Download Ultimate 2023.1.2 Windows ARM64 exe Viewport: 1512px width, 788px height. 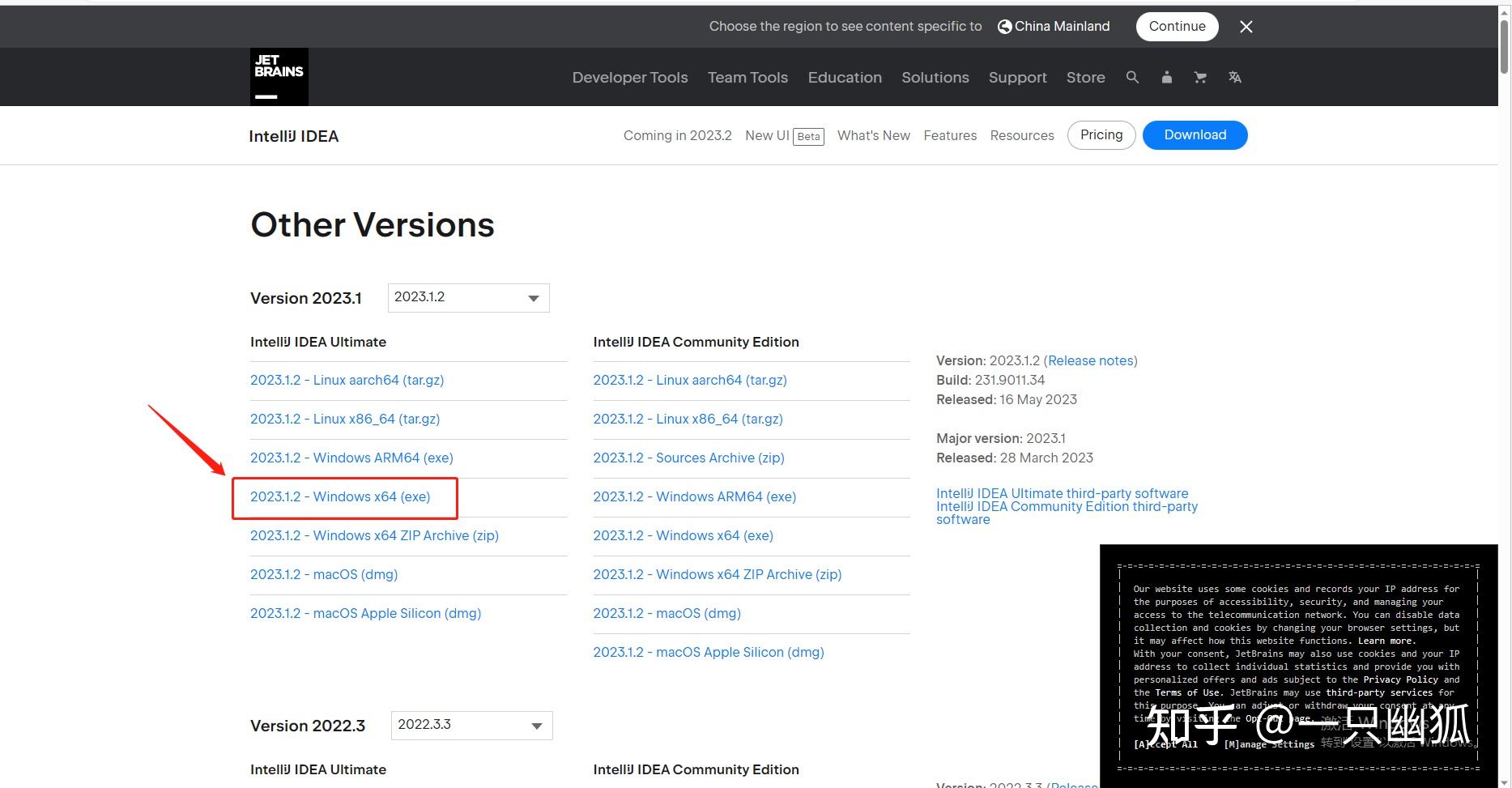[x=351, y=458]
